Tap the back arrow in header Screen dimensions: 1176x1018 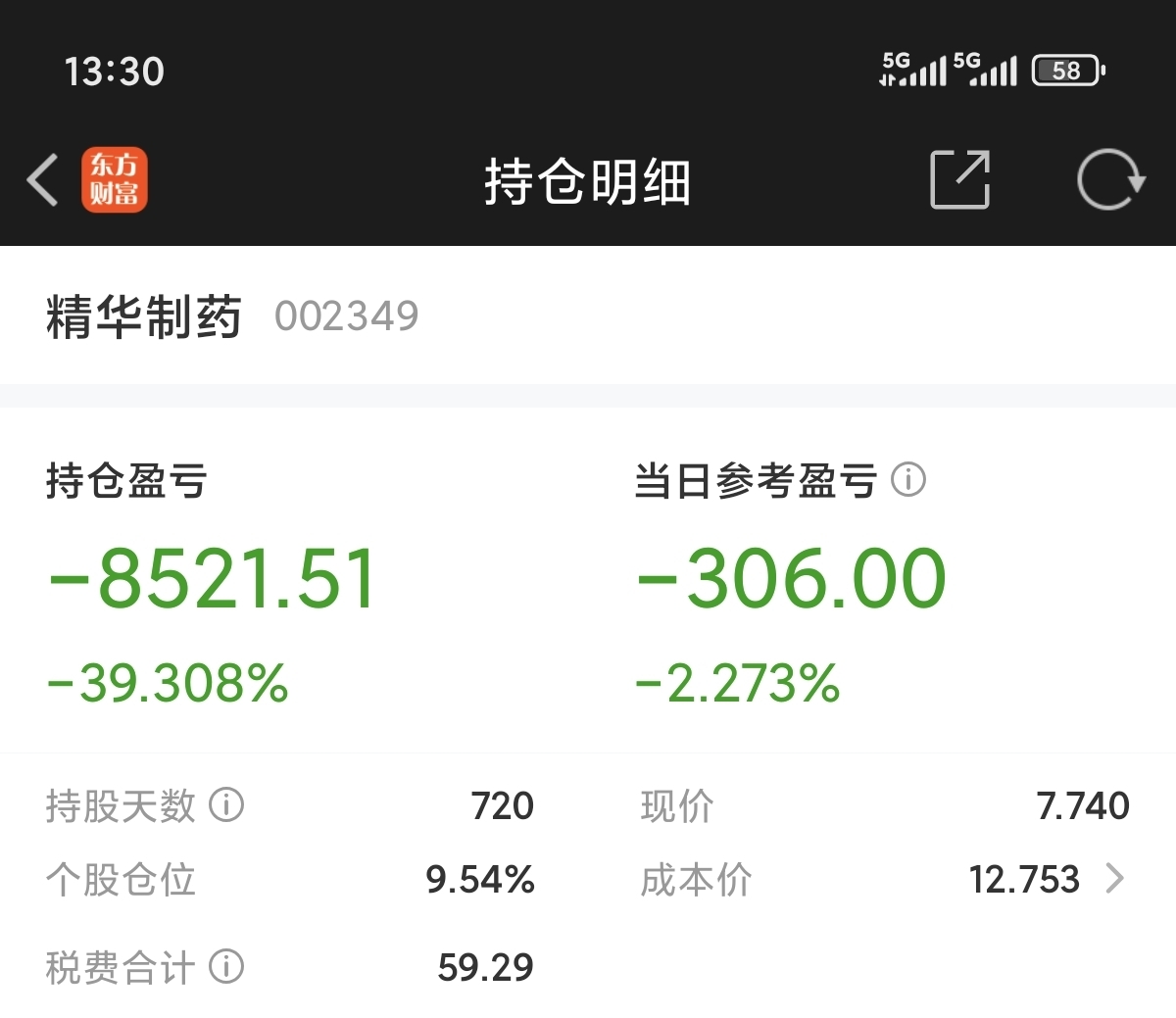click(x=42, y=180)
